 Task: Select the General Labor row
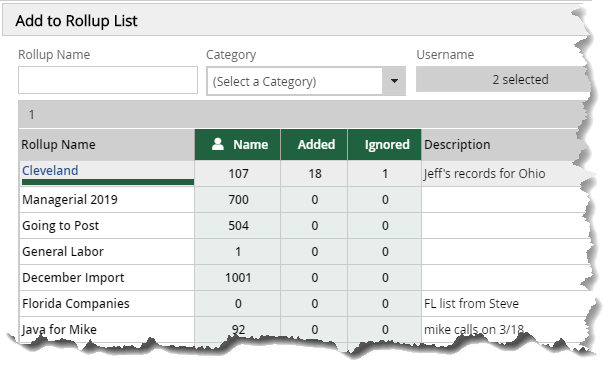[x=304, y=251]
